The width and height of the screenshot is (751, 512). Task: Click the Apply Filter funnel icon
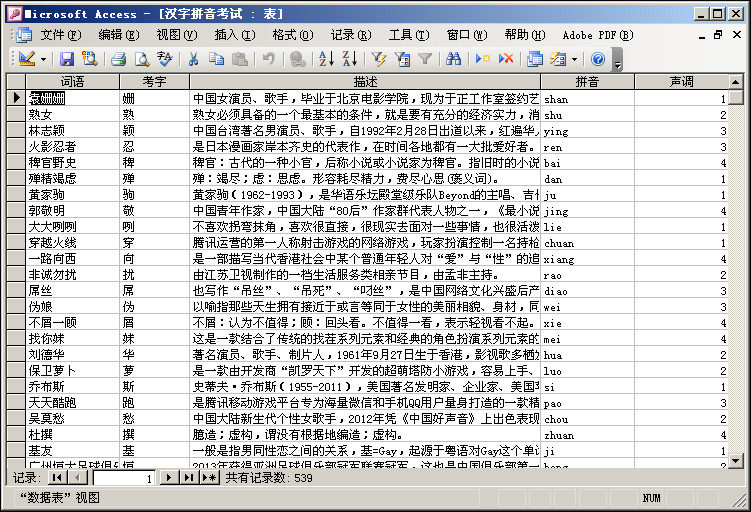coord(425,59)
